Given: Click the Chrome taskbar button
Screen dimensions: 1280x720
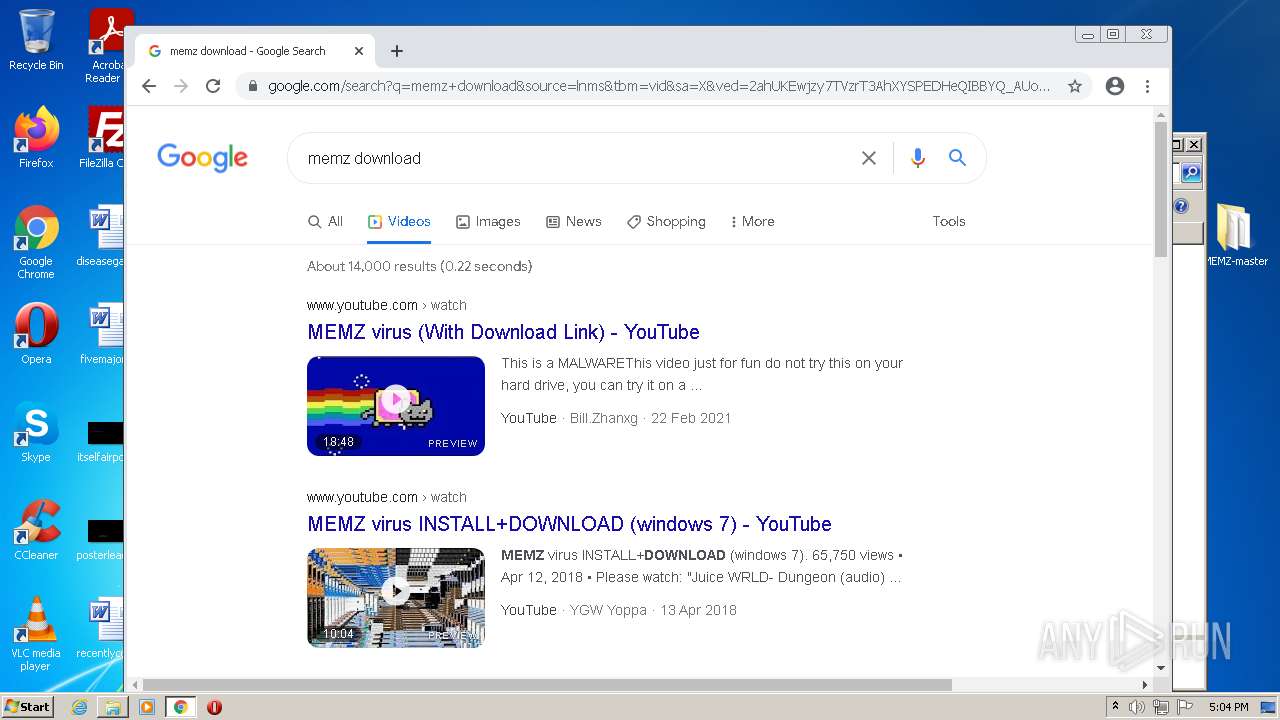Looking at the screenshot, I should click(x=180, y=707).
